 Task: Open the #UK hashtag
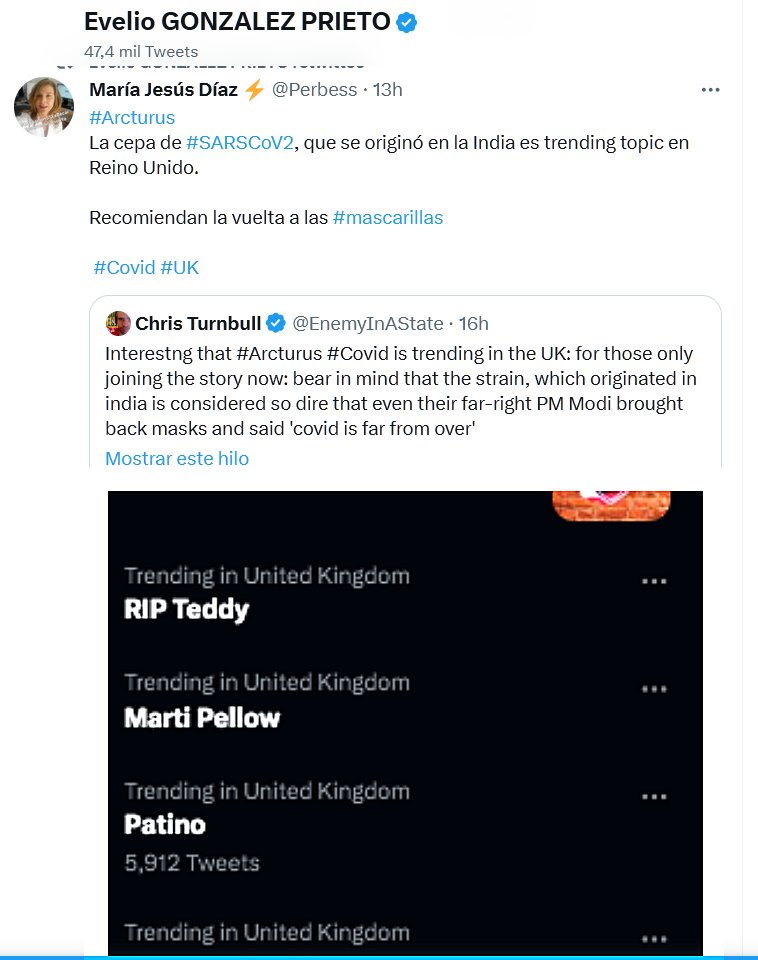coord(180,267)
